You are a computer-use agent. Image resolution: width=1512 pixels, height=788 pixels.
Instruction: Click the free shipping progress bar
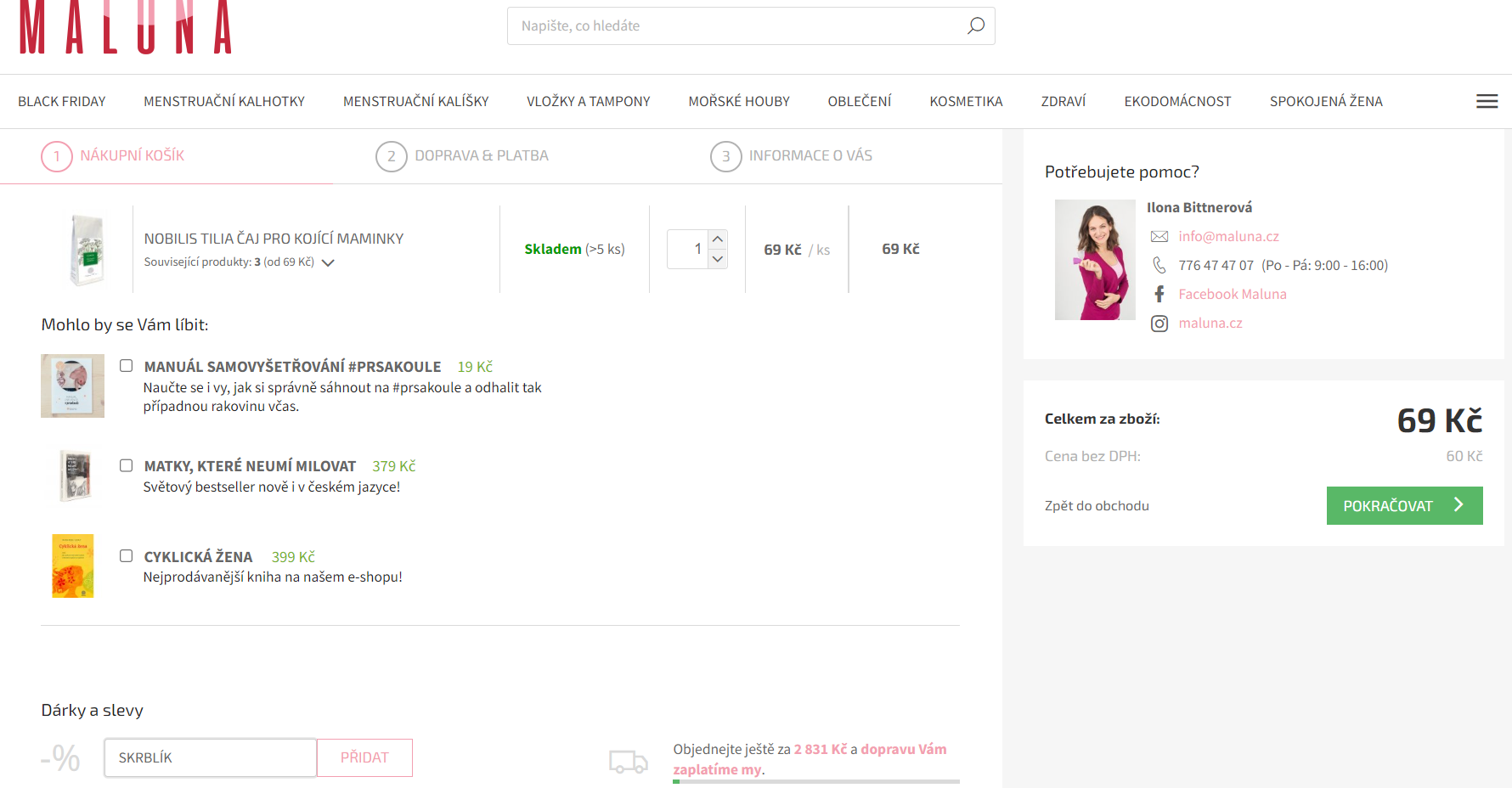(816, 781)
